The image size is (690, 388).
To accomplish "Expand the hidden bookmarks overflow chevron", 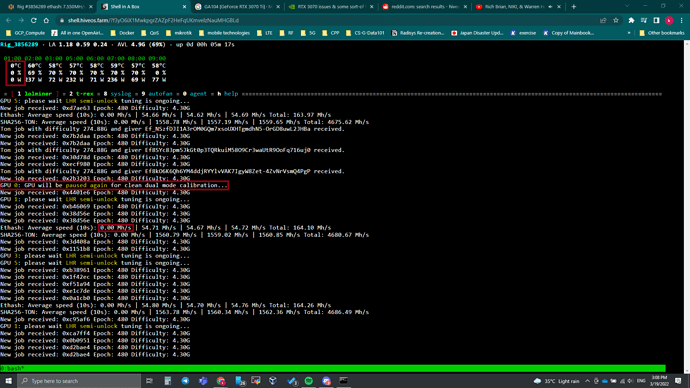I will (629, 33).
